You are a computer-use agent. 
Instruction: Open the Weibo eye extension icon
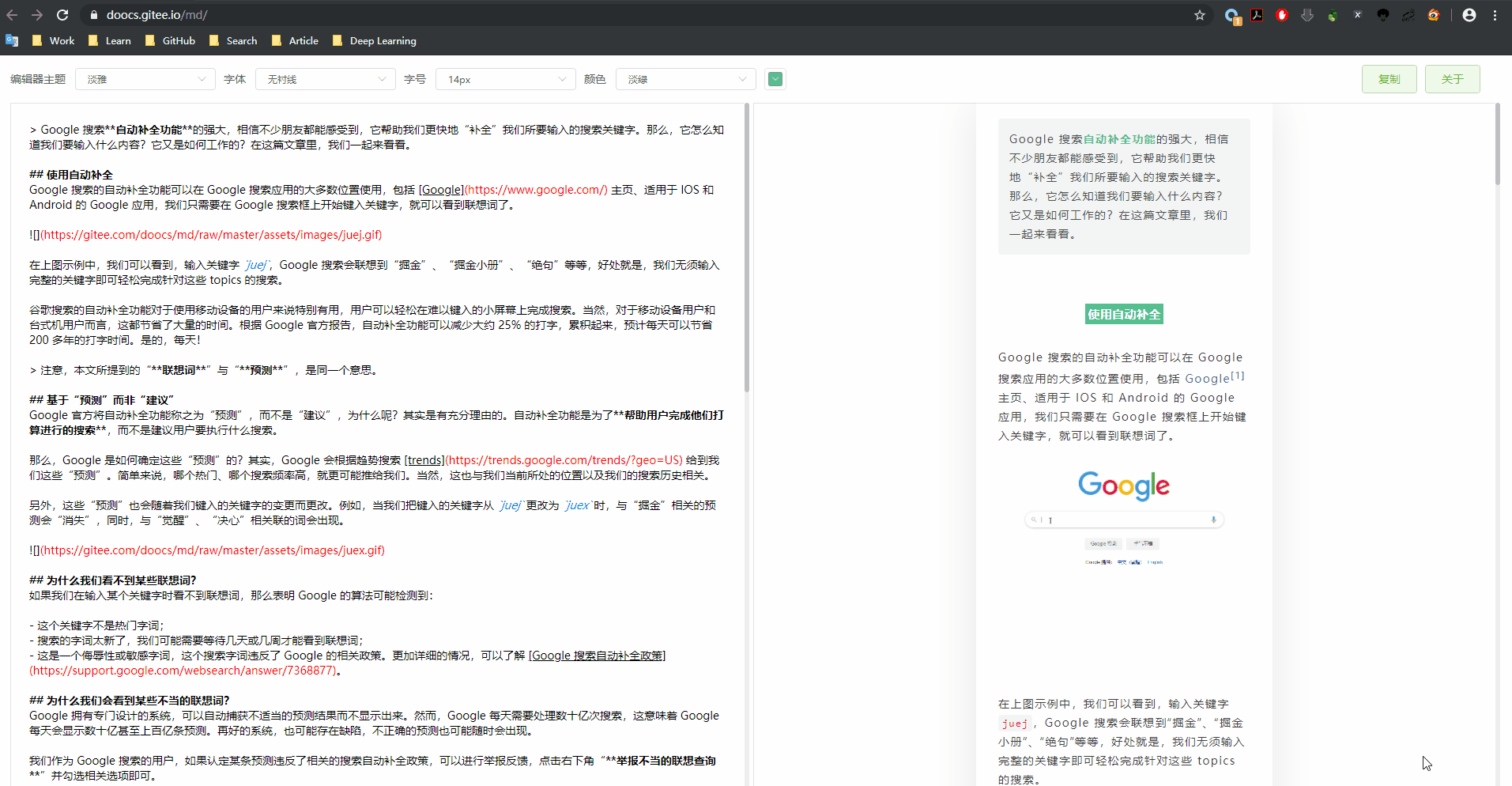(x=1434, y=15)
